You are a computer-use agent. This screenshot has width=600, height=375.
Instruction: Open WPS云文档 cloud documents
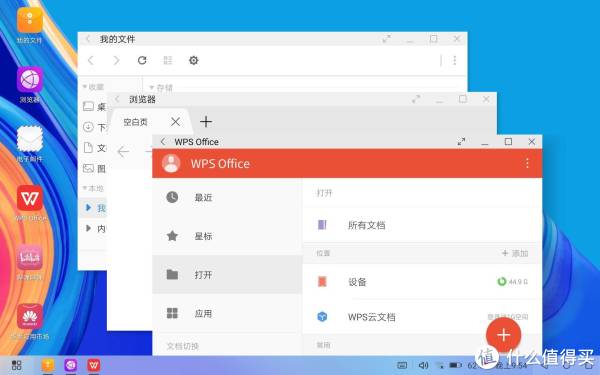pos(422,317)
